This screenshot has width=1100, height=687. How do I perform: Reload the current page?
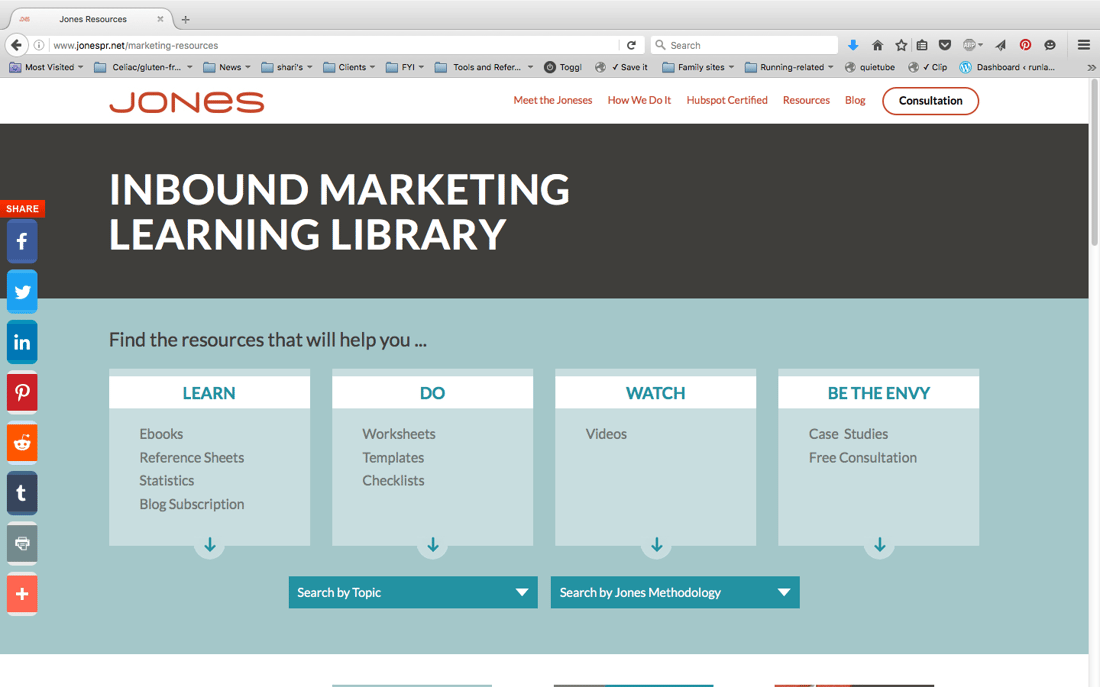pyautogui.click(x=631, y=45)
